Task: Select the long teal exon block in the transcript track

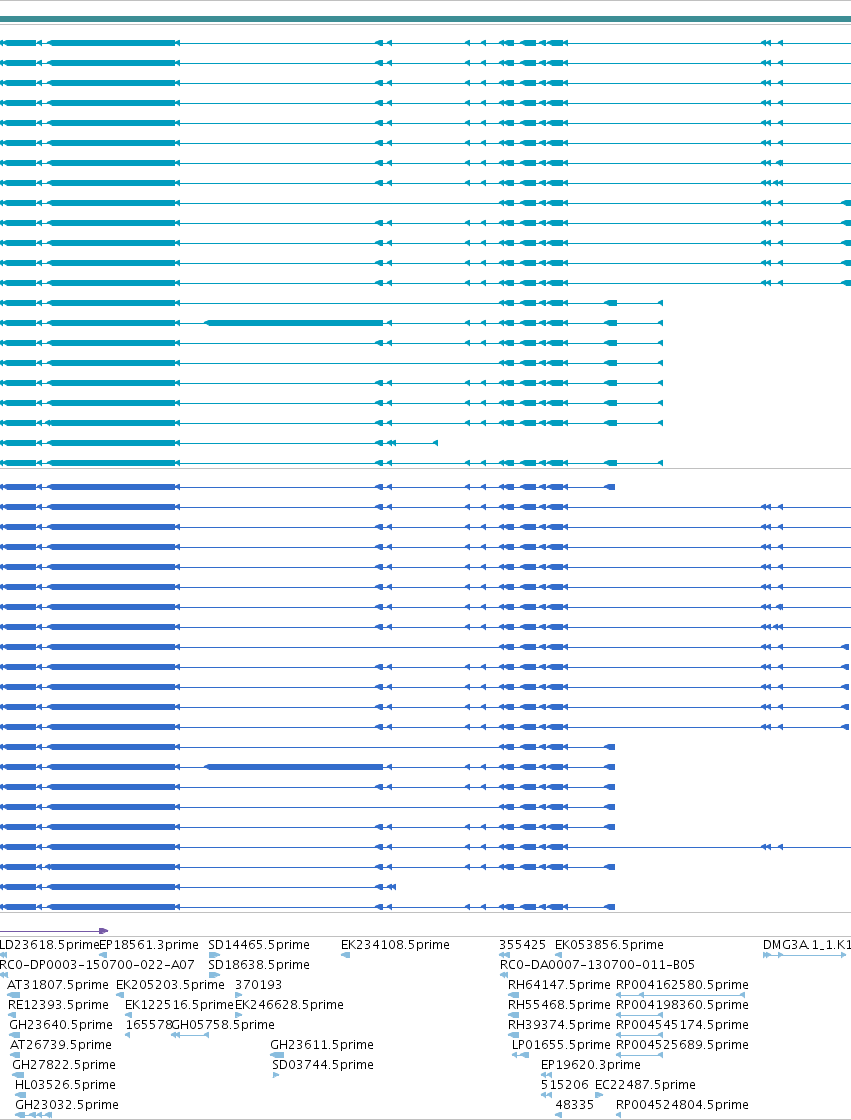Action: tap(294, 323)
